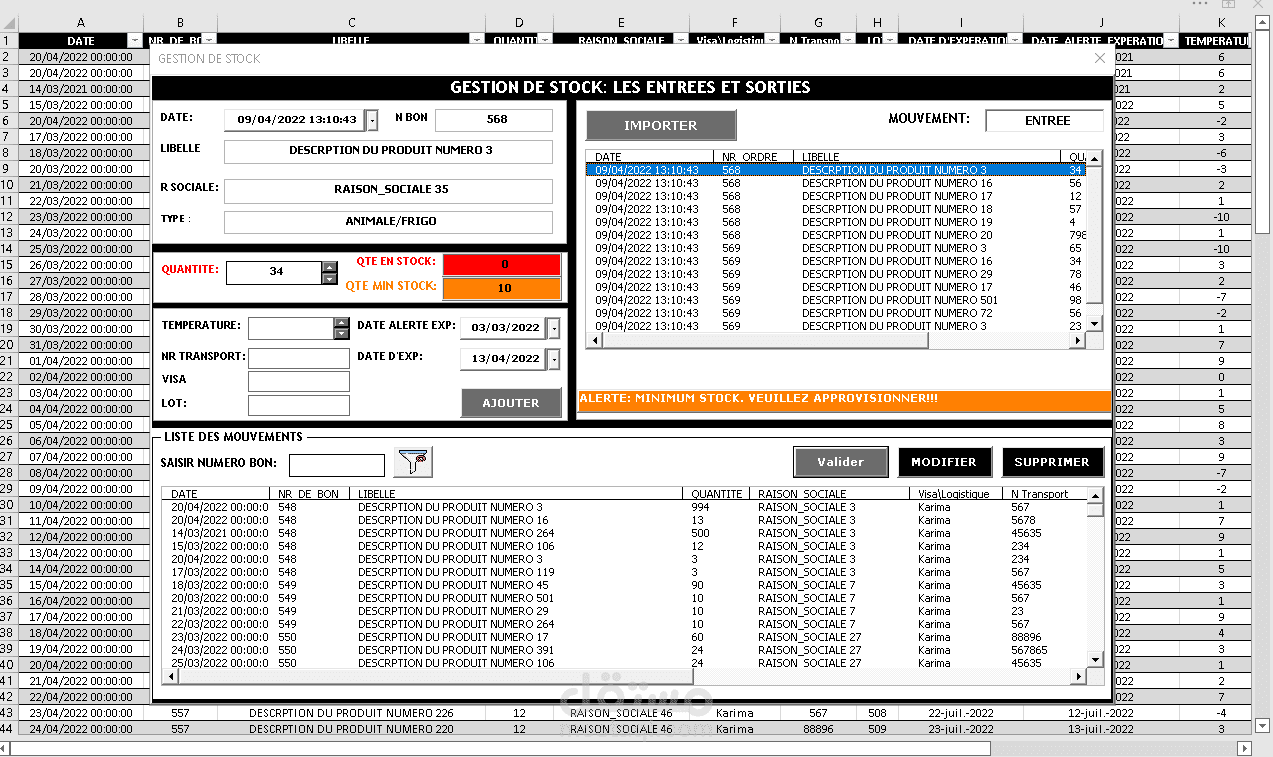This screenshot has width=1273, height=757.
Task: Open the filter arrow on the Visa\Logistique header
Action: click(x=771, y=40)
